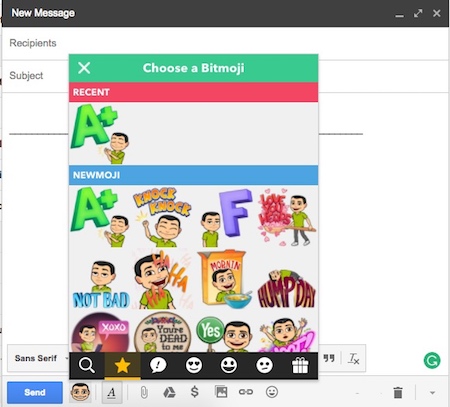Open Bitmoji search with magnifier icon
450x407 pixels.
point(87,365)
